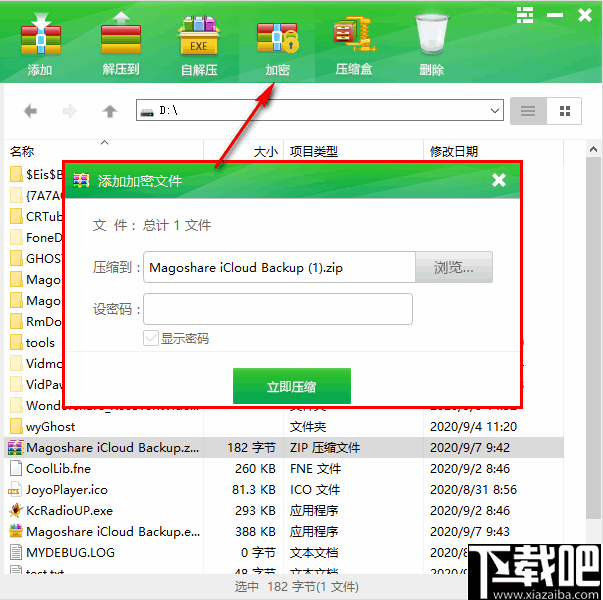Select Magoshare iCloud Backup.zip file row
603x600 pixels.
coord(284,447)
